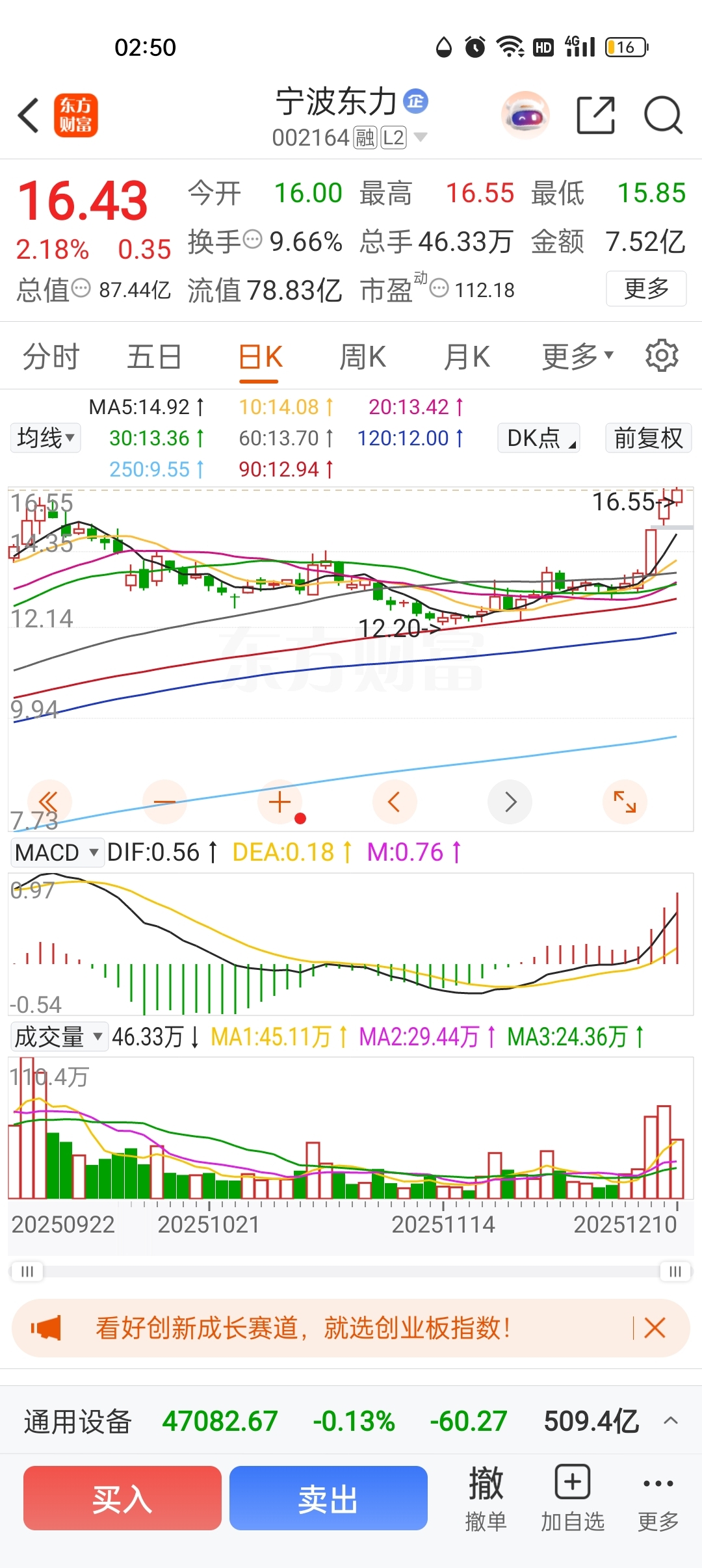702x1568 pixels.
Task: Switch to the 周K tab
Action: point(363,357)
